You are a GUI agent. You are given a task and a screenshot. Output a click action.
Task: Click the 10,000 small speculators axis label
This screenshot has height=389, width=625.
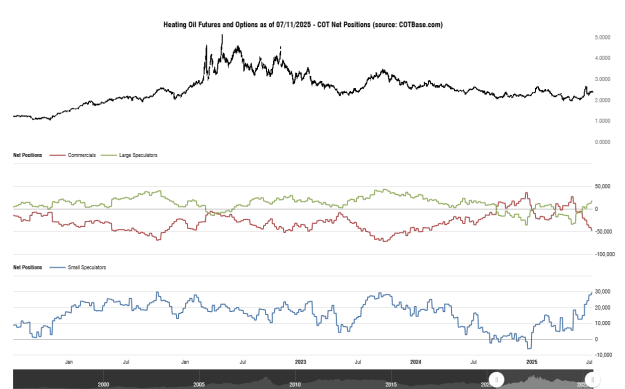[602, 323]
